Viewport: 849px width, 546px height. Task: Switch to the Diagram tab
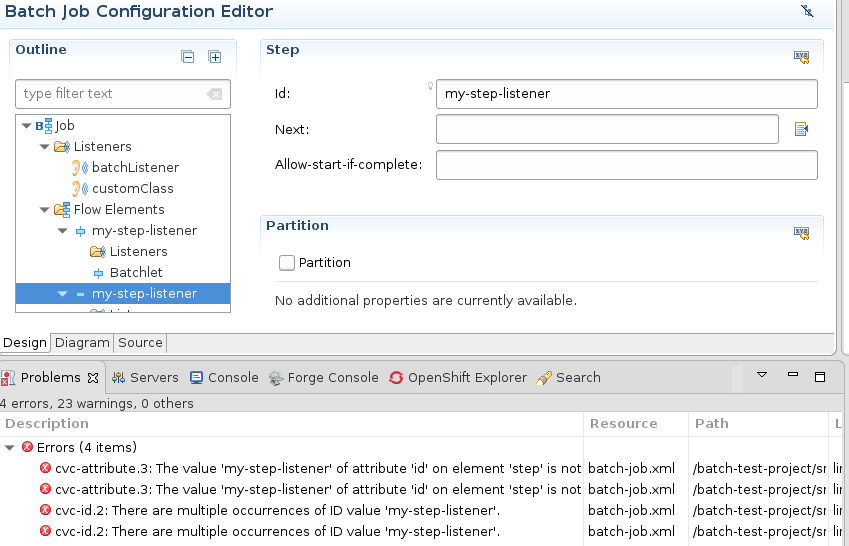(82, 343)
